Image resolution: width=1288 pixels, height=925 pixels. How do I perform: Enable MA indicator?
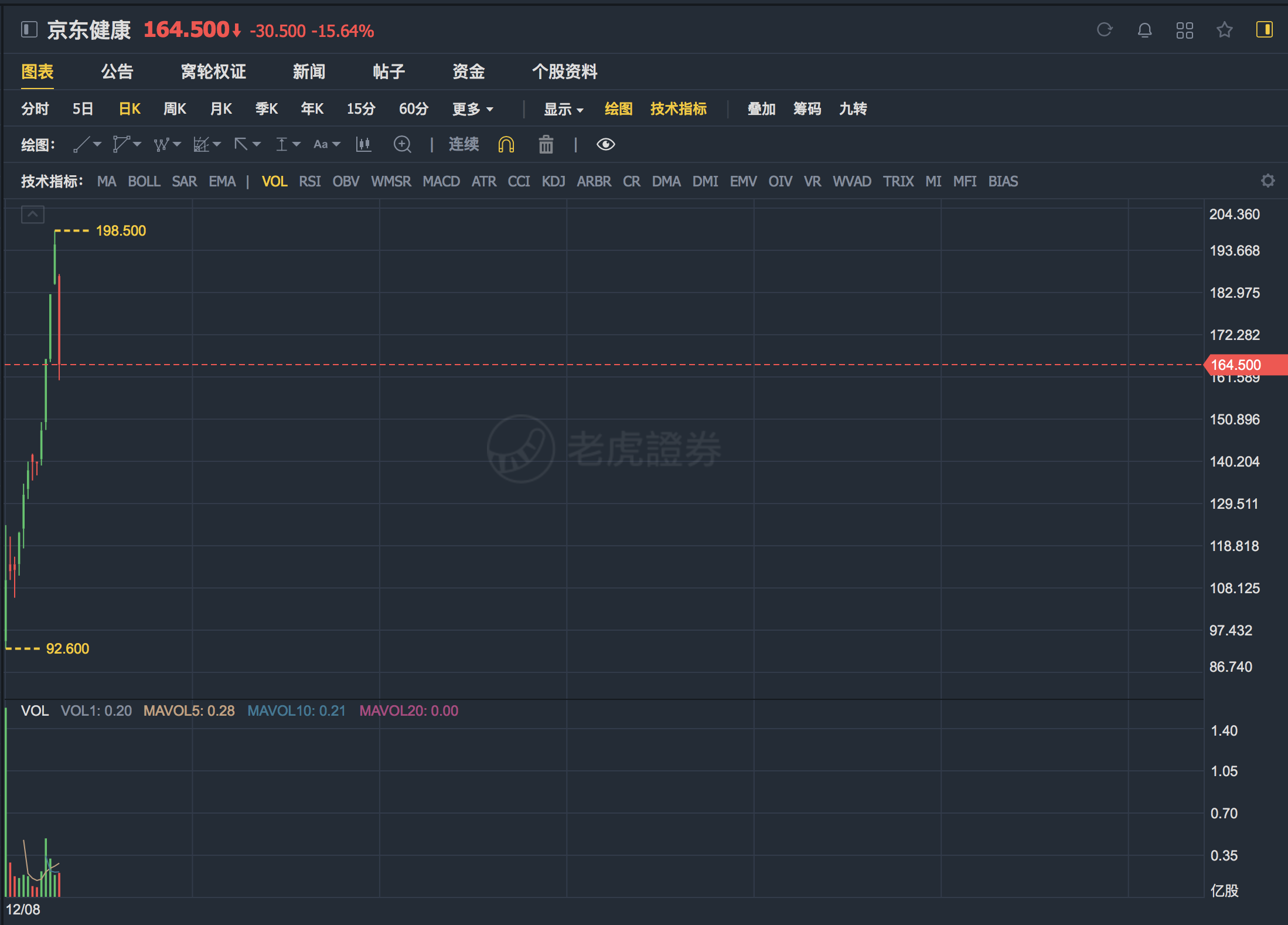[x=107, y=181]
